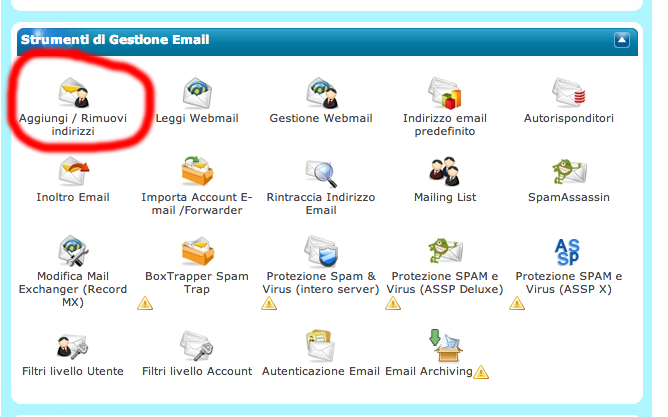
Task: Launch the SpamAssassin icon
Action: [x=569, y=172]
